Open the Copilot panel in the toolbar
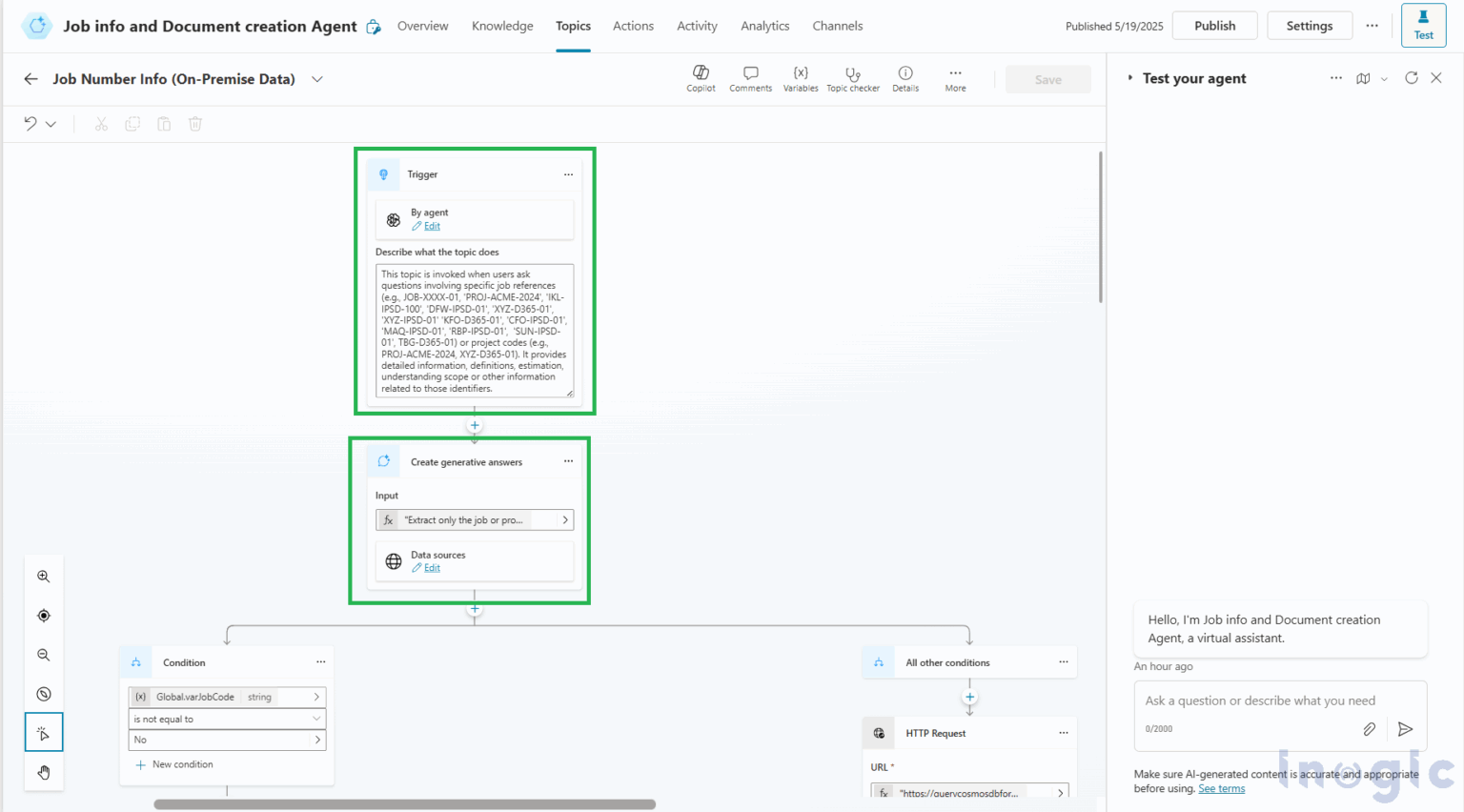1464x812 pixels. pyautogui.click(x=701, y=78)
